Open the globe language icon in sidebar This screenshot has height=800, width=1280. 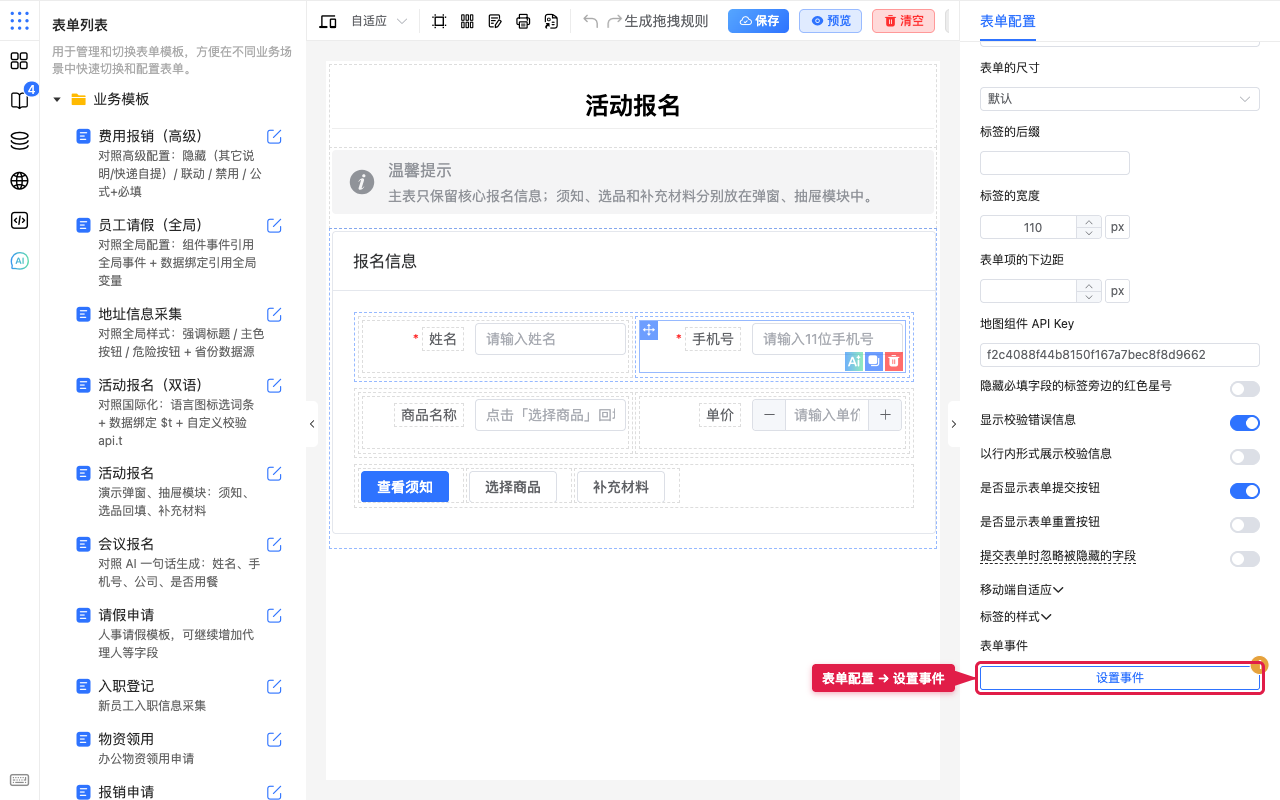(19, 181)
